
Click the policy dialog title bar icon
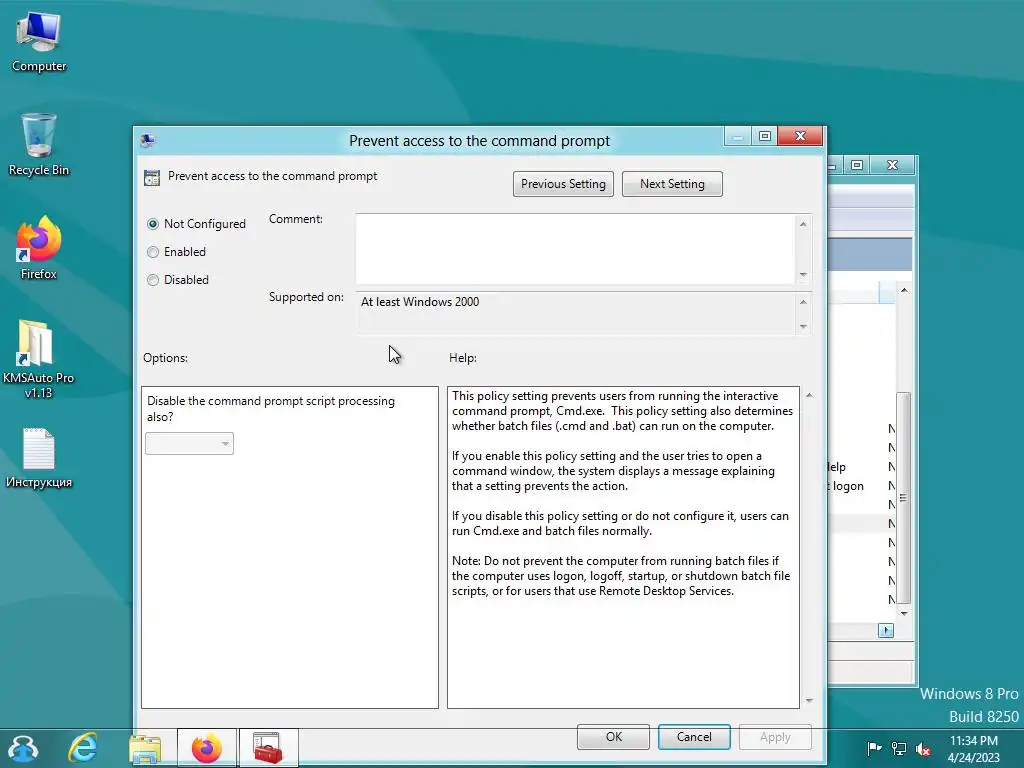click(148, 140)
